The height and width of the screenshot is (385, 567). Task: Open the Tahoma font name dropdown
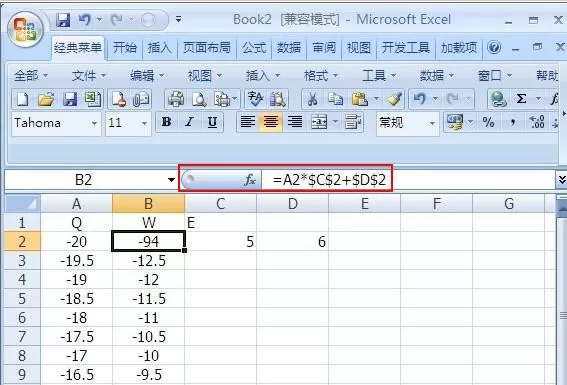pyautogui.click(x=94, y=123)
